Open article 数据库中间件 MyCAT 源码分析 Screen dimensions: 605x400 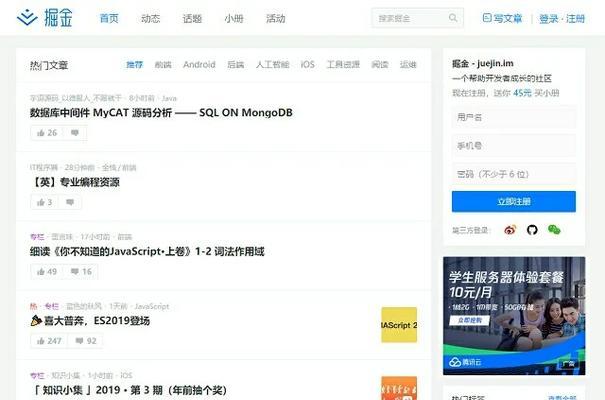pos(161,113)
